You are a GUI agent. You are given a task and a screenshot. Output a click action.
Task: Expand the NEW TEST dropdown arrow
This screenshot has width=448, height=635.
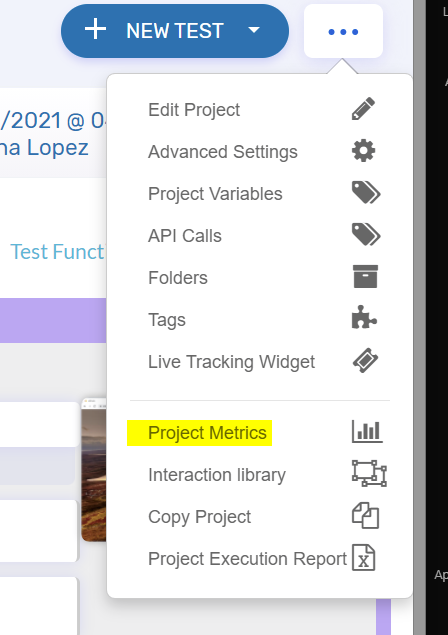[x=254, y=30]
